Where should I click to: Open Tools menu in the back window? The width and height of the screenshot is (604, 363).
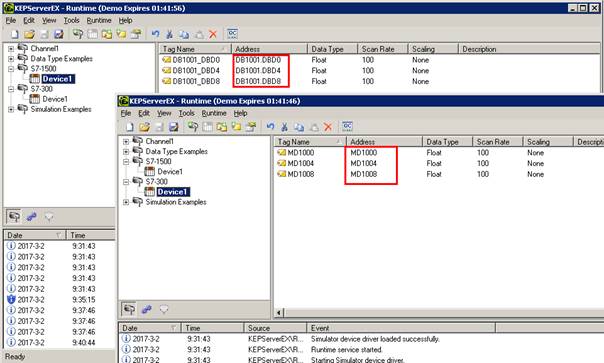(71, 20)
